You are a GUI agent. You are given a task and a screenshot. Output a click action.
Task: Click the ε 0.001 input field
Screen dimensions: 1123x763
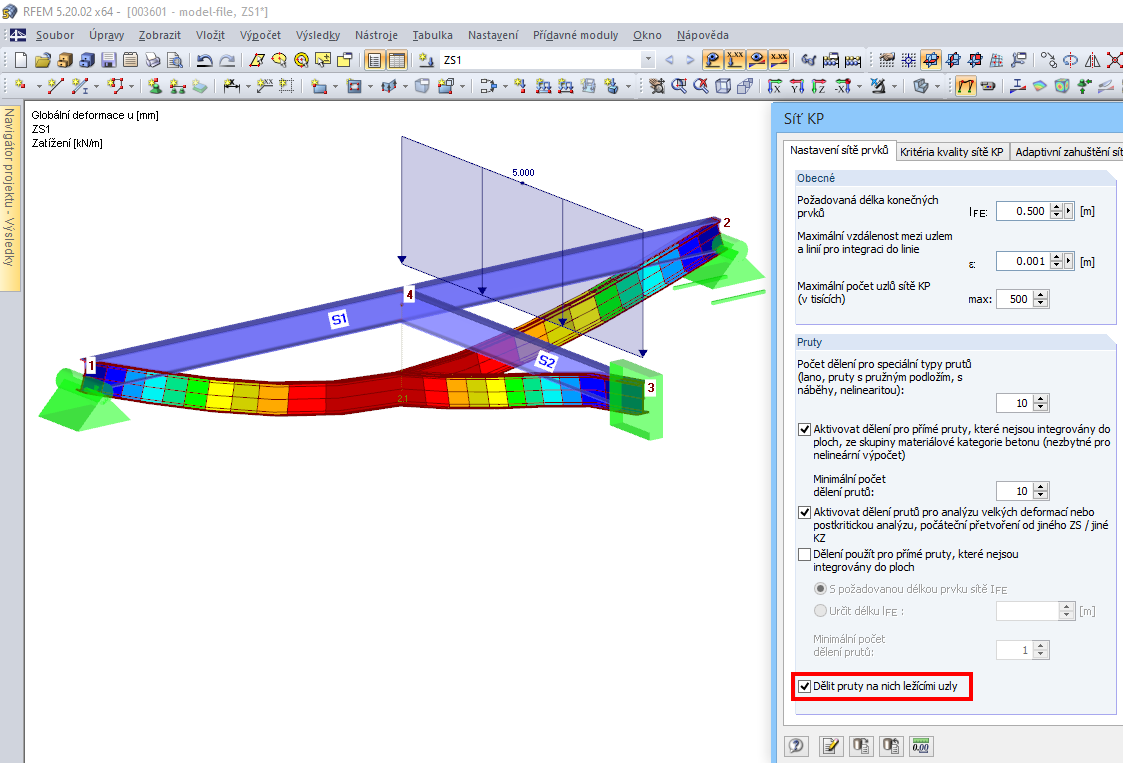click(x=1023, y=261)
